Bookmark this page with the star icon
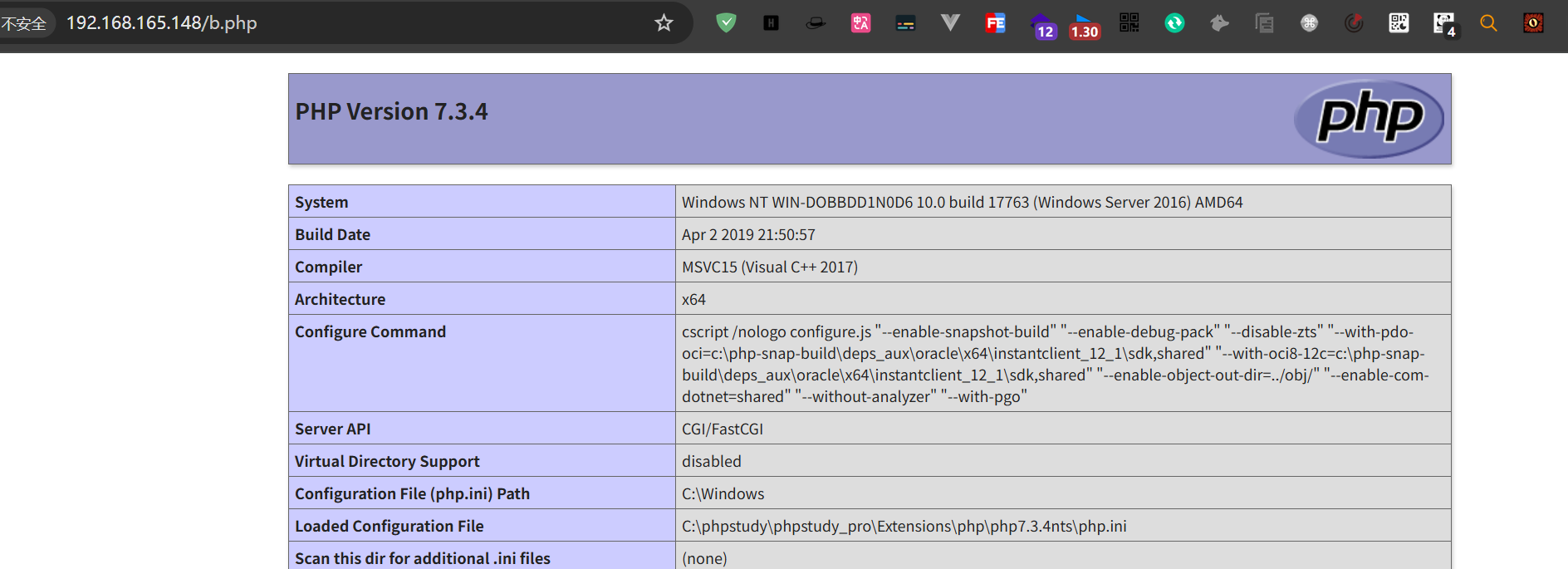This screenshot has width=1568, height=569. point(664,23)
